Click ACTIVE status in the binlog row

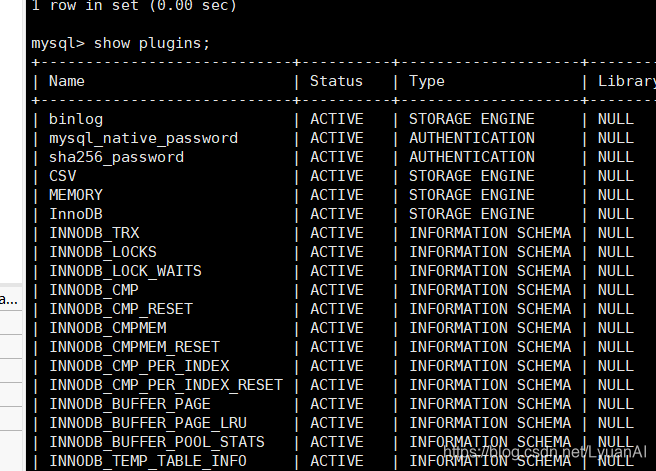pos(337,119)
